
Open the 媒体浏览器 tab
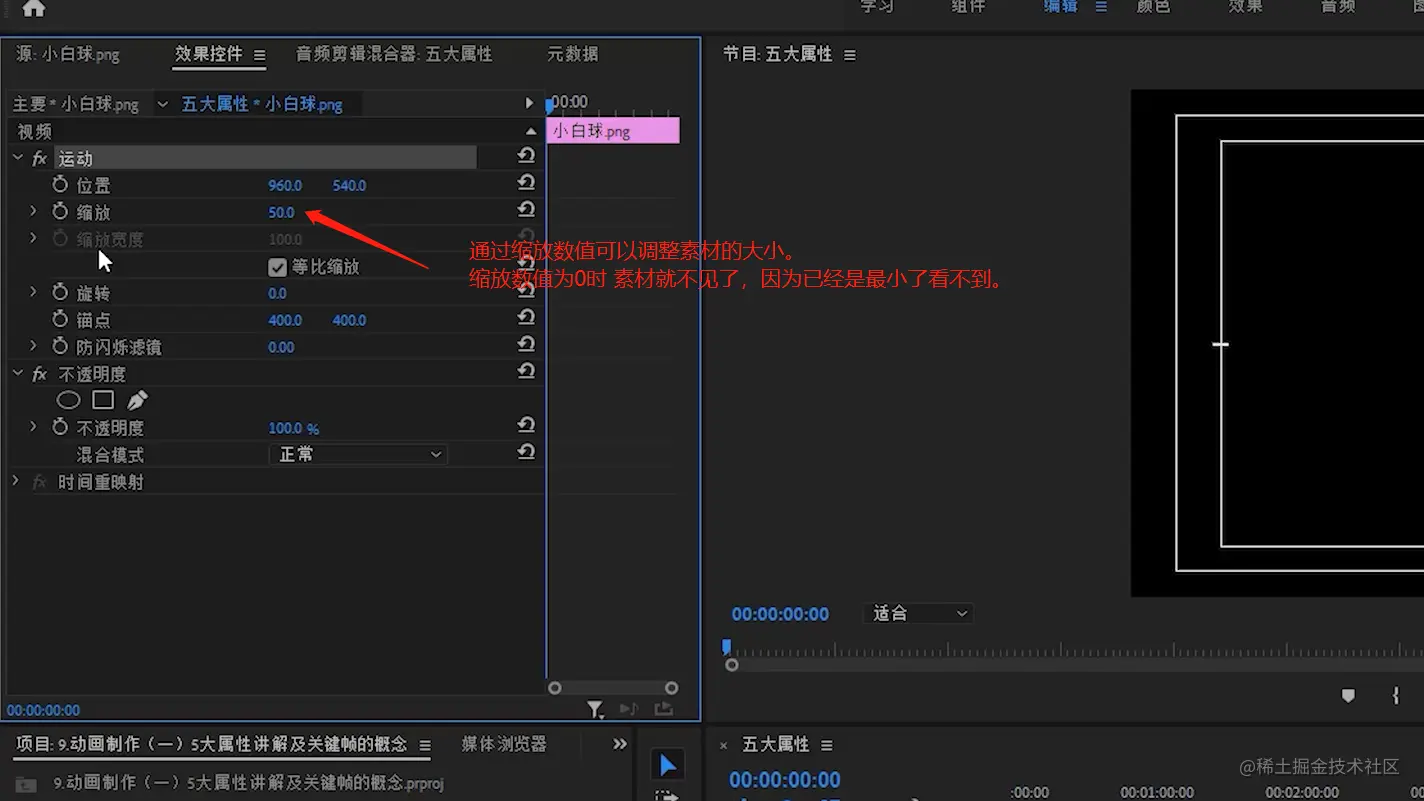(504, 744)
